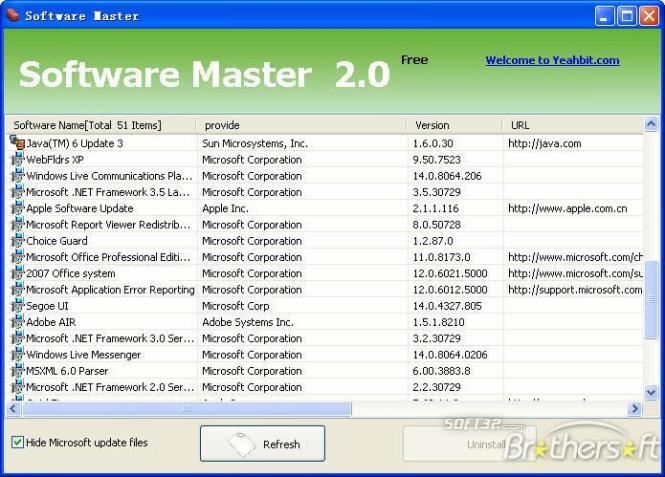Image resolution: width=665 pixels, height=477 pixels.
Task: Click the Microsoft Corp provider cell
Action: tap(235, 306)
